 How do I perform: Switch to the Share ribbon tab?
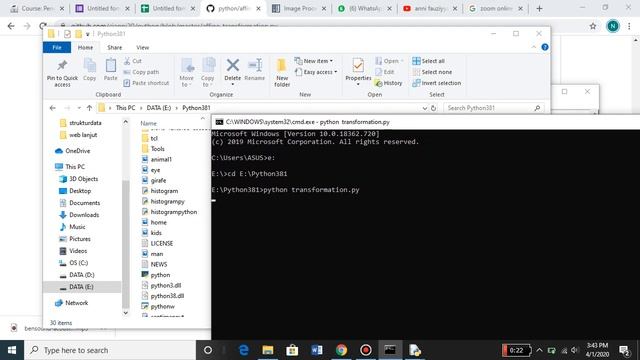(115, 47)
